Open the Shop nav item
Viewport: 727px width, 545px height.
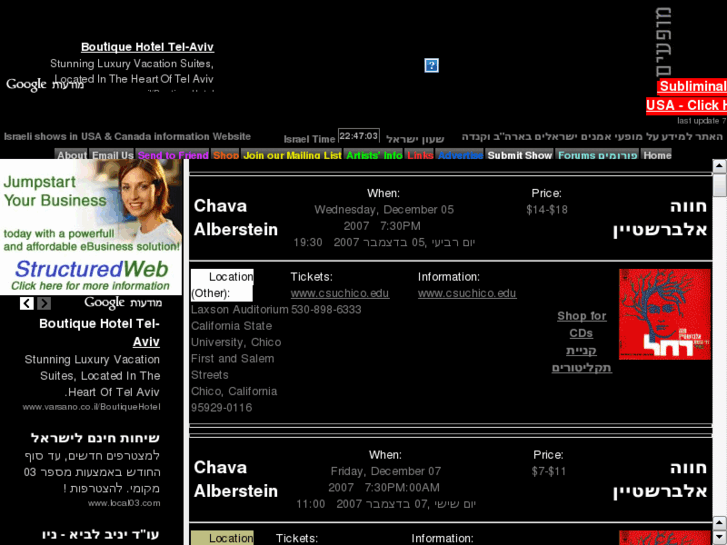(x=226, y=155)
